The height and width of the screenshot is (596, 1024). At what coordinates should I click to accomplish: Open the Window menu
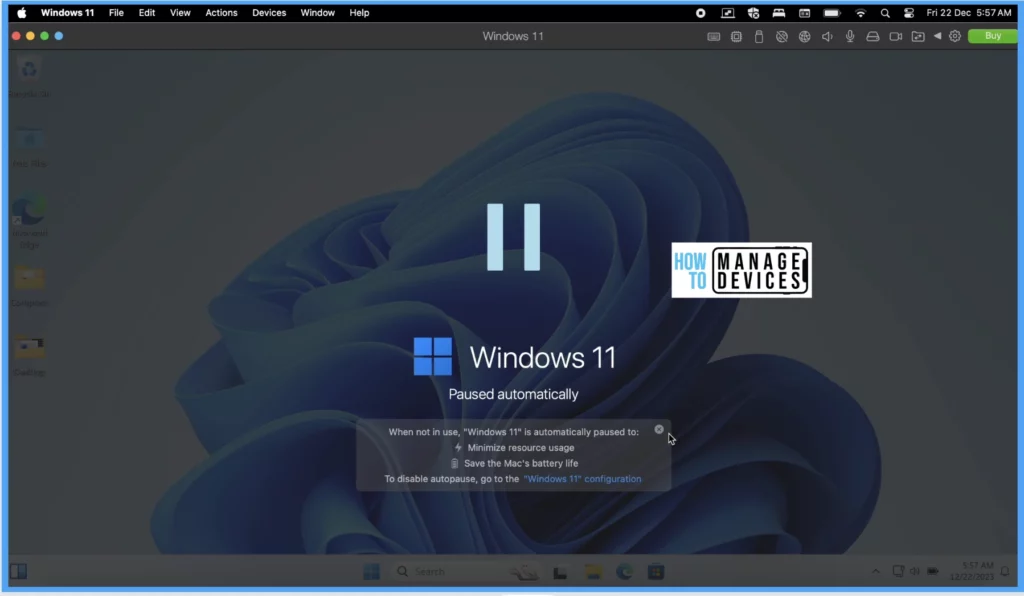click(317, 12)
